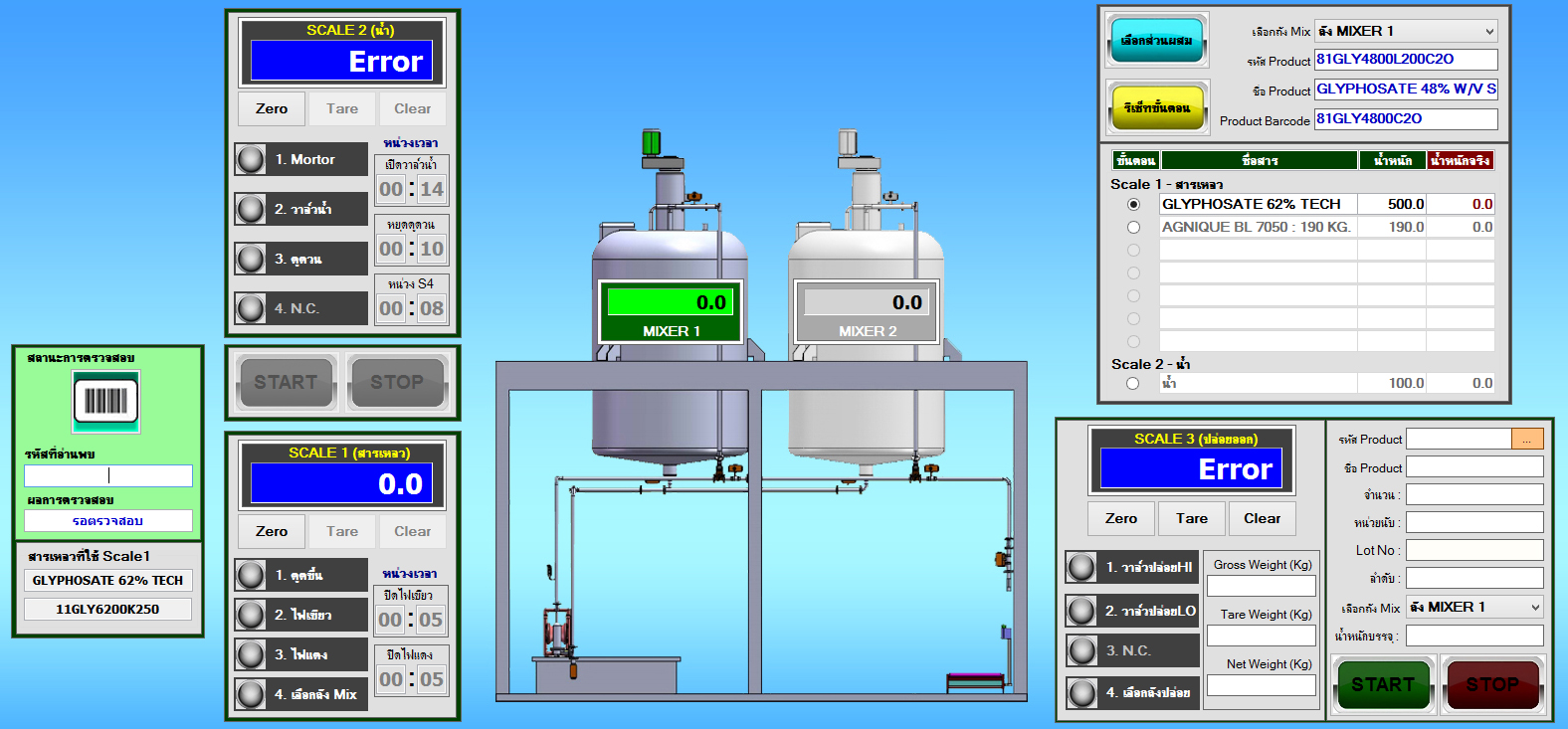Viewport: 1568px width, 729px height.
Task: Click the Lot No input field
Action: pyautogui.click(x=1473, y=550)
